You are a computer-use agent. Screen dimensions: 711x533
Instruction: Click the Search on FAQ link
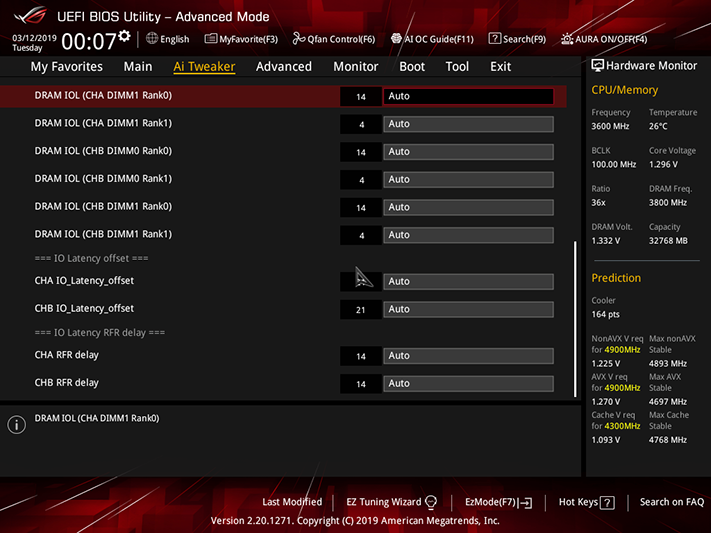pyautogui.click(x=672, y=502)
